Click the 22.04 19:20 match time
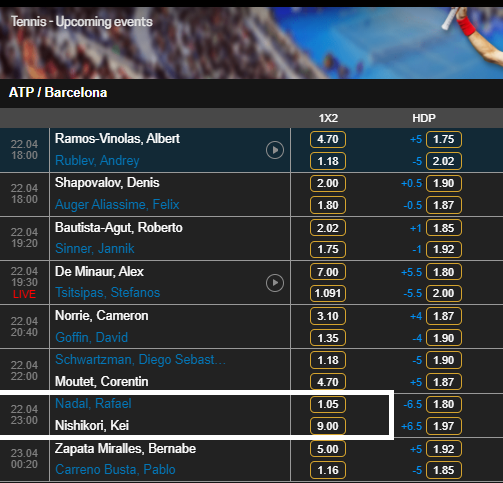The image size is (503, 483). click(24, 238)
